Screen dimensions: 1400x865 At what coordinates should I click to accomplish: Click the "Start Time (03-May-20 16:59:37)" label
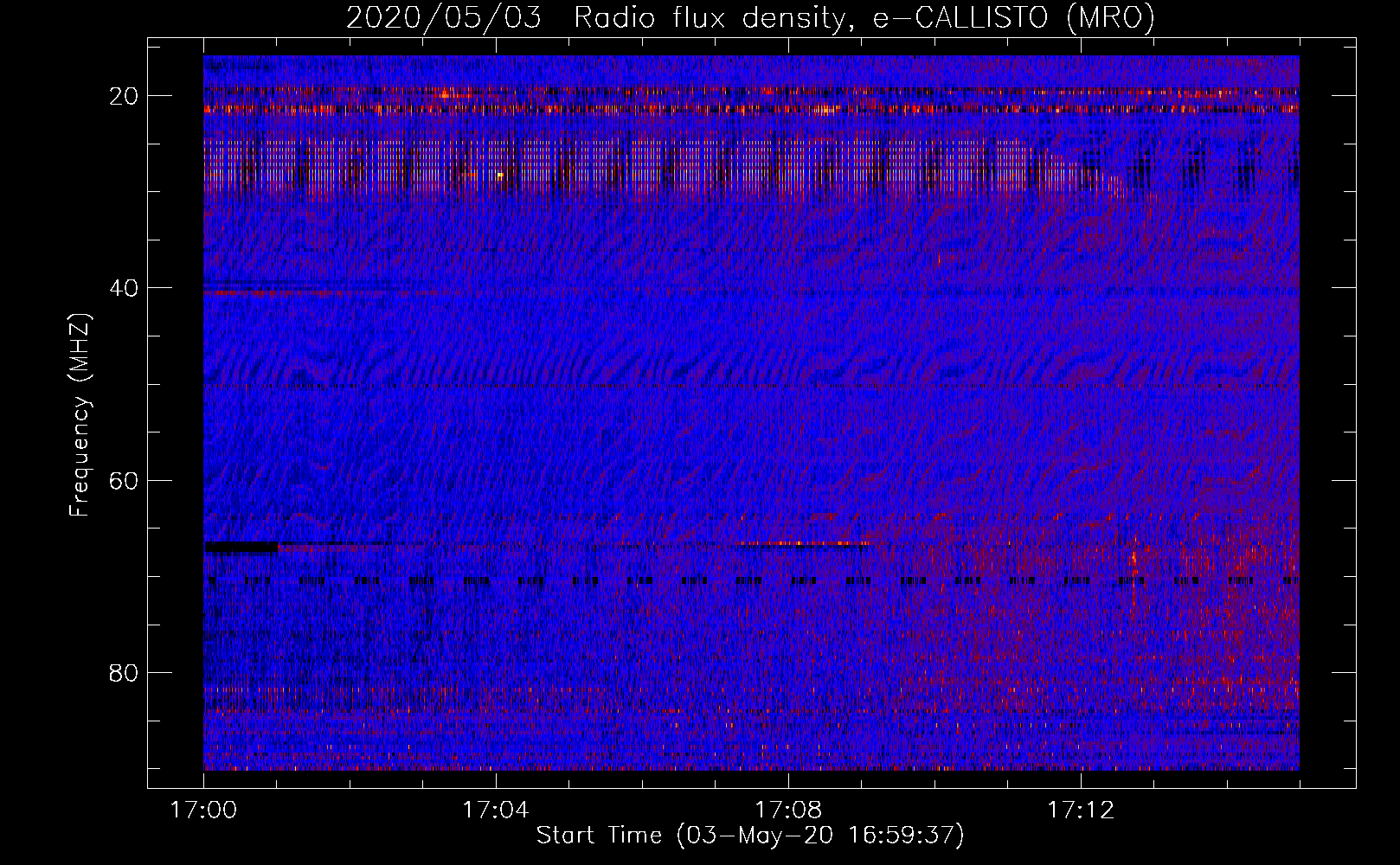click(x=749, y=836)
